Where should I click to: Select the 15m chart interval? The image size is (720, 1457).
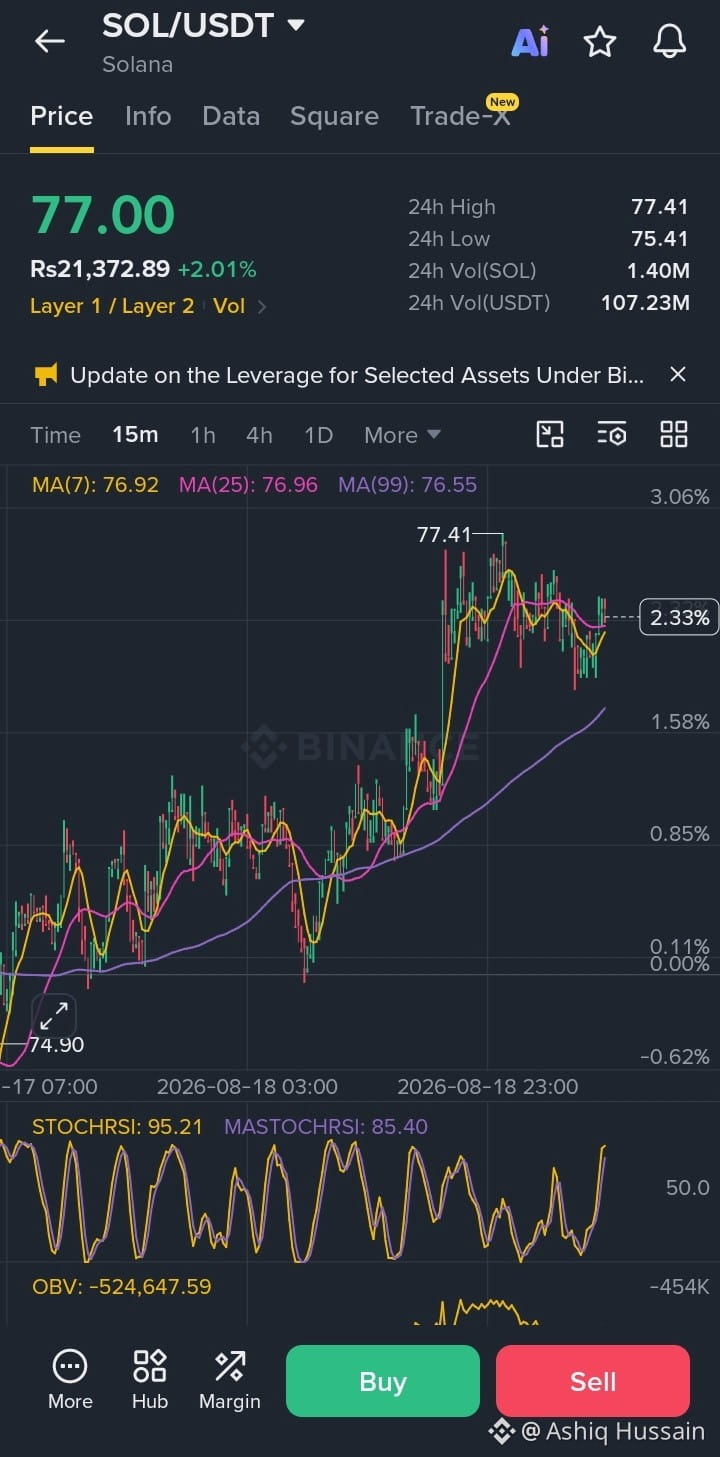click(x=135, y=435)
